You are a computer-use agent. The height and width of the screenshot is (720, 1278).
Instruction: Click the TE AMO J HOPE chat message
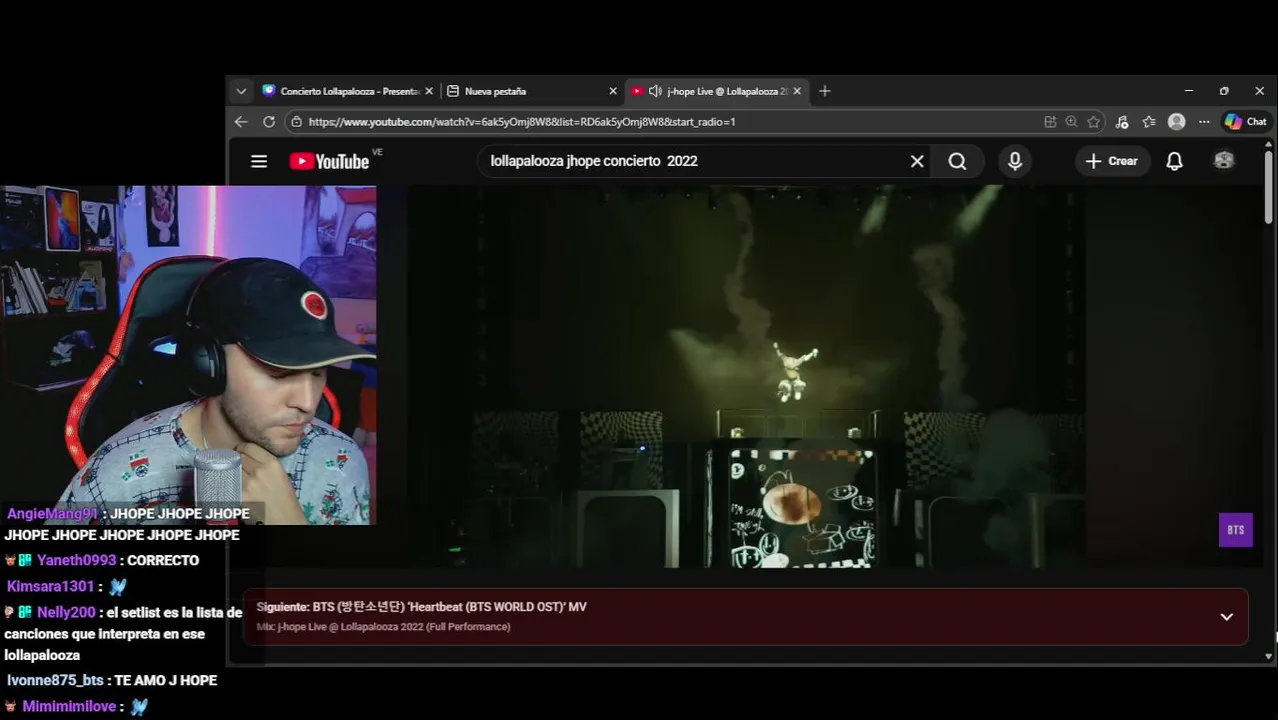tap(165, 681)
